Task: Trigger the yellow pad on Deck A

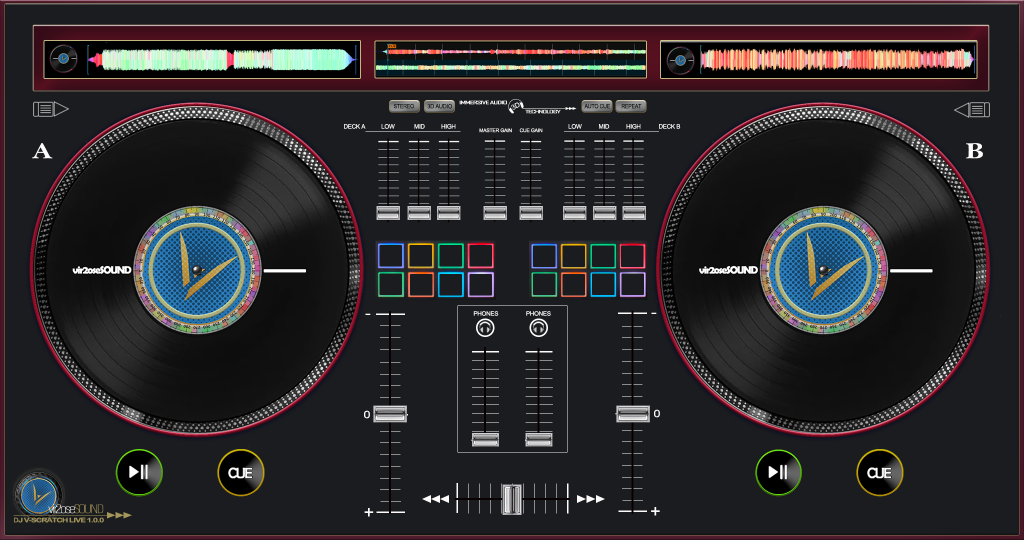Action: point(421,256)
